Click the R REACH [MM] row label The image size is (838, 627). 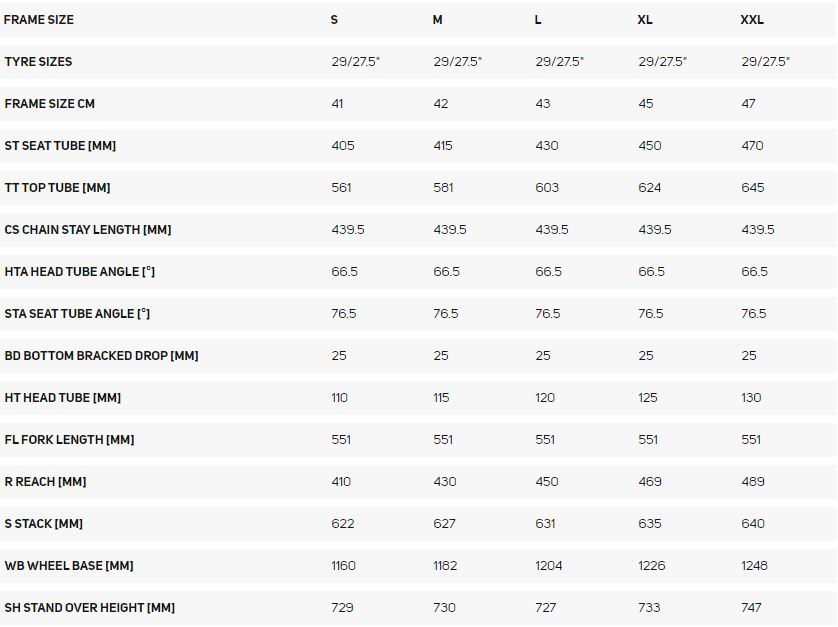click(x=45, y=482)
